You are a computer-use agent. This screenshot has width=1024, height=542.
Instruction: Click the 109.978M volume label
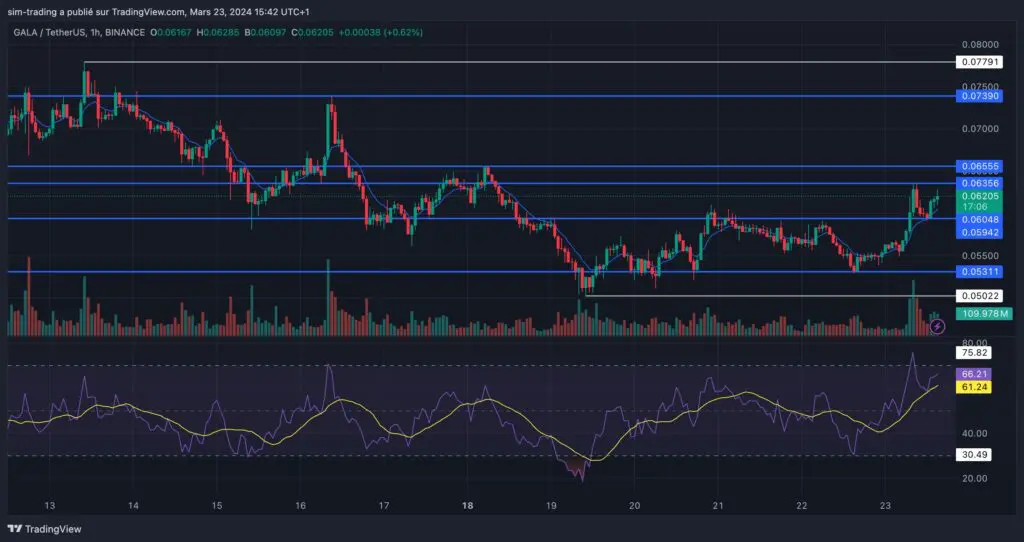pos(984,314)
